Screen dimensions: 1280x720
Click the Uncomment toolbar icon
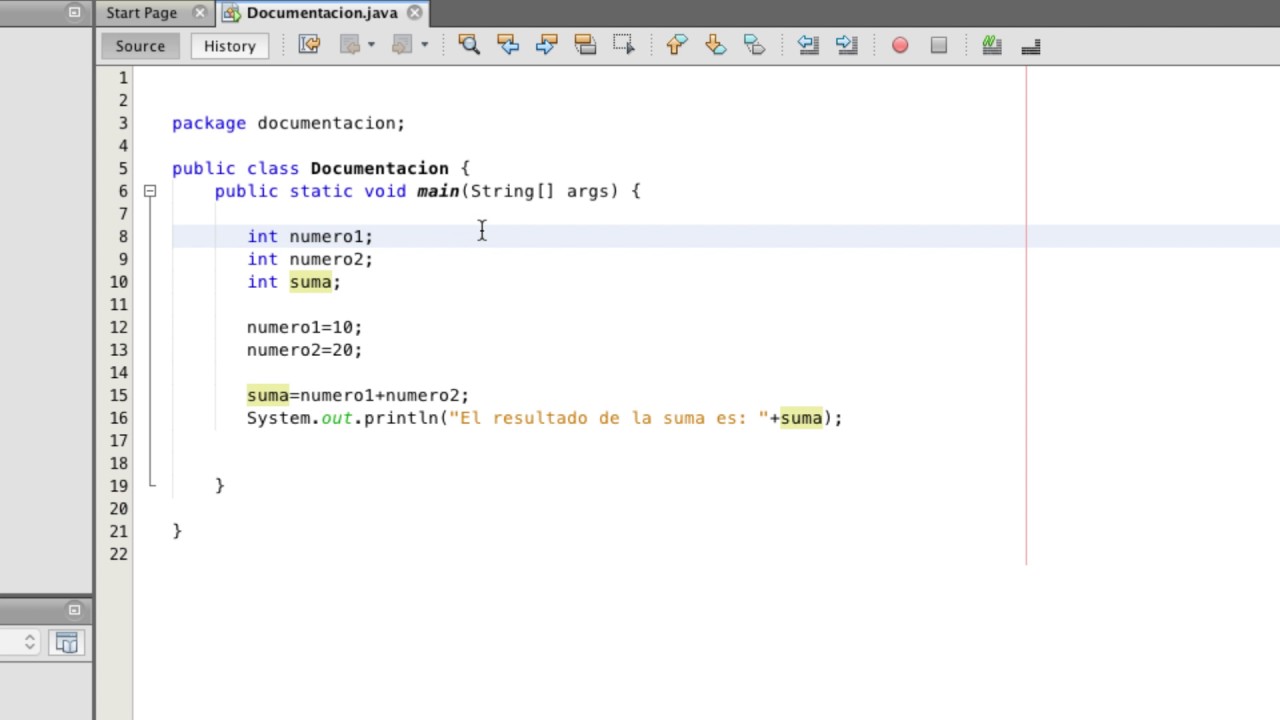pyautogui.click(x=1031, y=45)
